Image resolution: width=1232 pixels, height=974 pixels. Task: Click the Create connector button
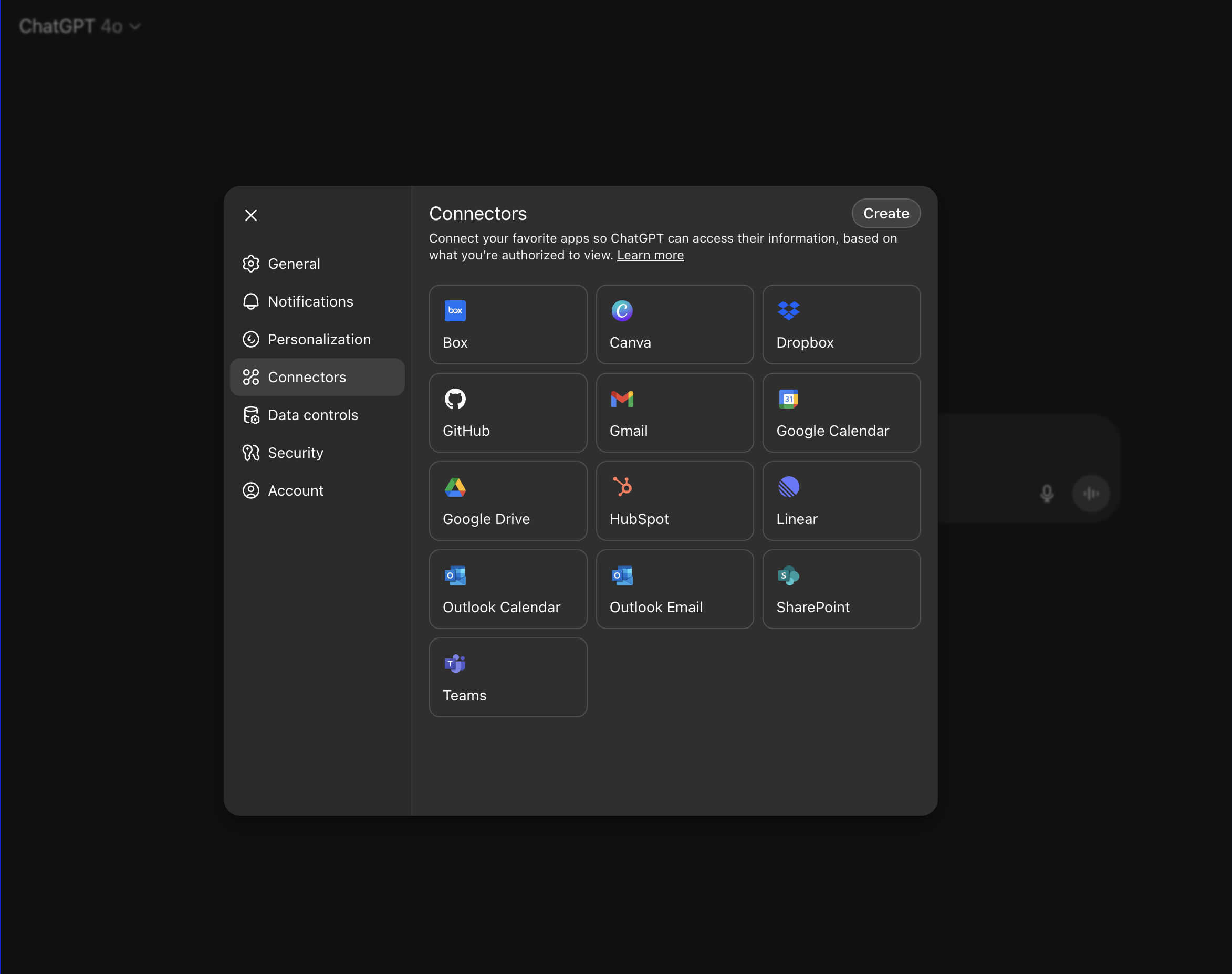pos(886,213)
